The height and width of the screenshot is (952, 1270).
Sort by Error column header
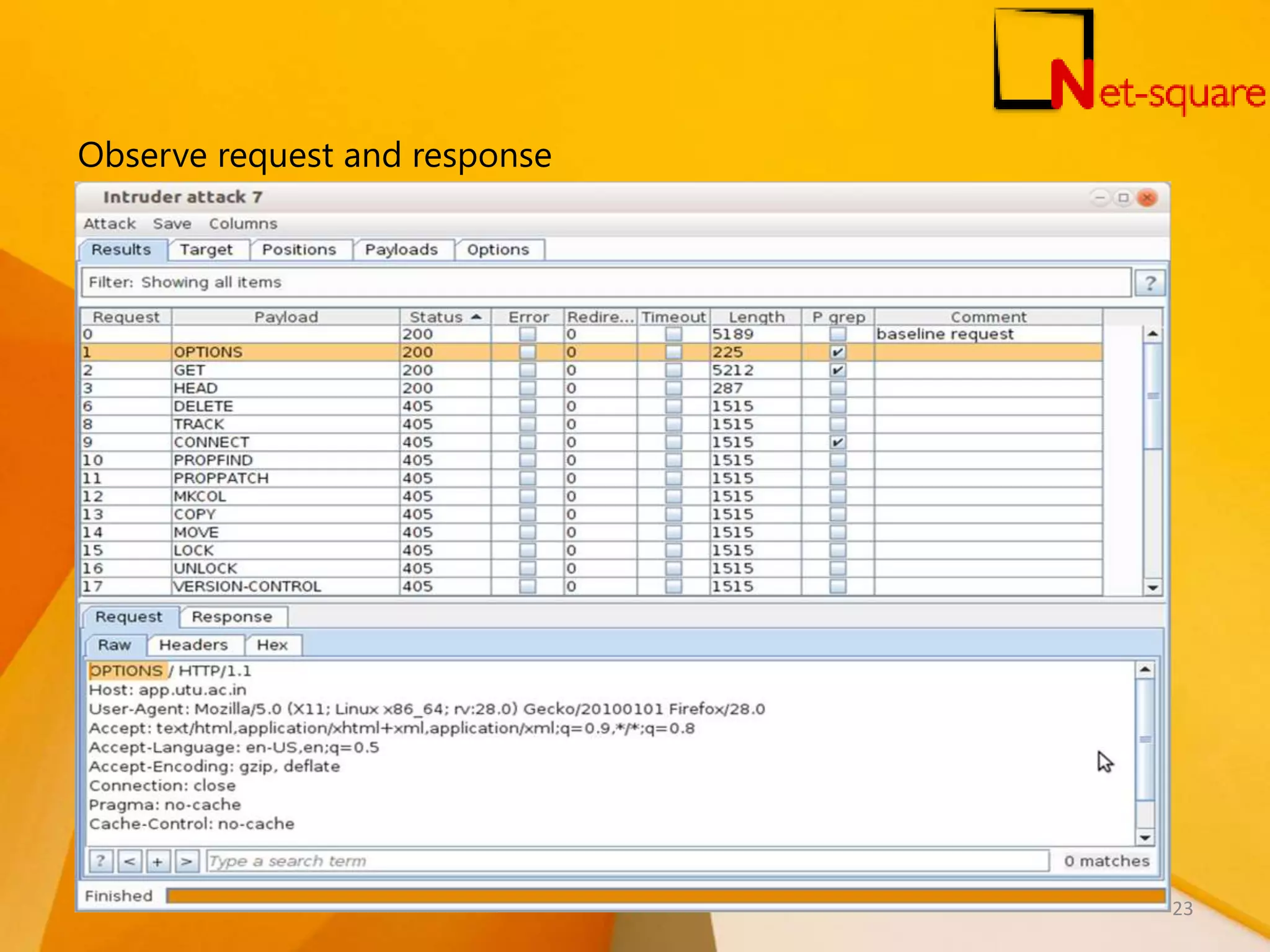point(528,317)
